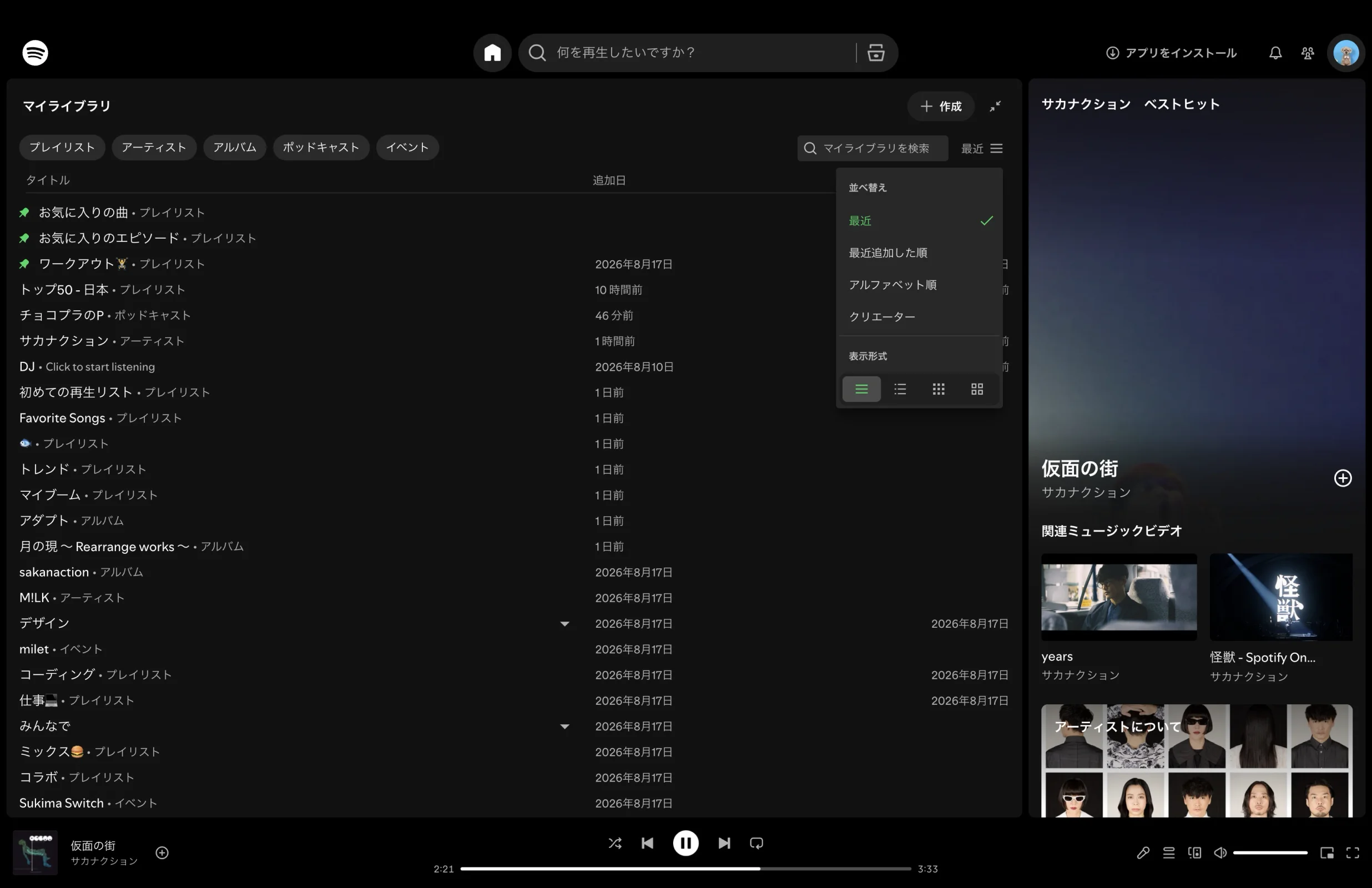Select compact list view format
Screen dimensions: 1372x888
[861, 389]
